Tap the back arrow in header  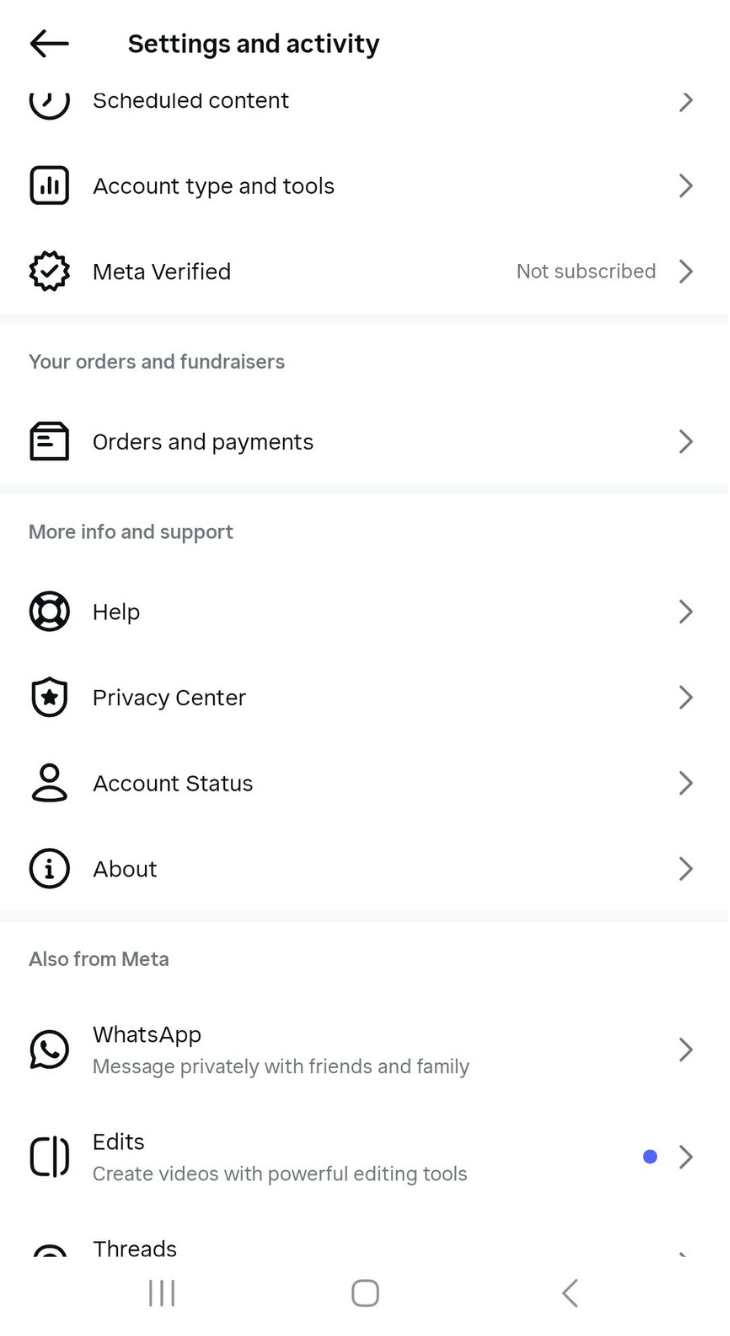coord(49,43)
